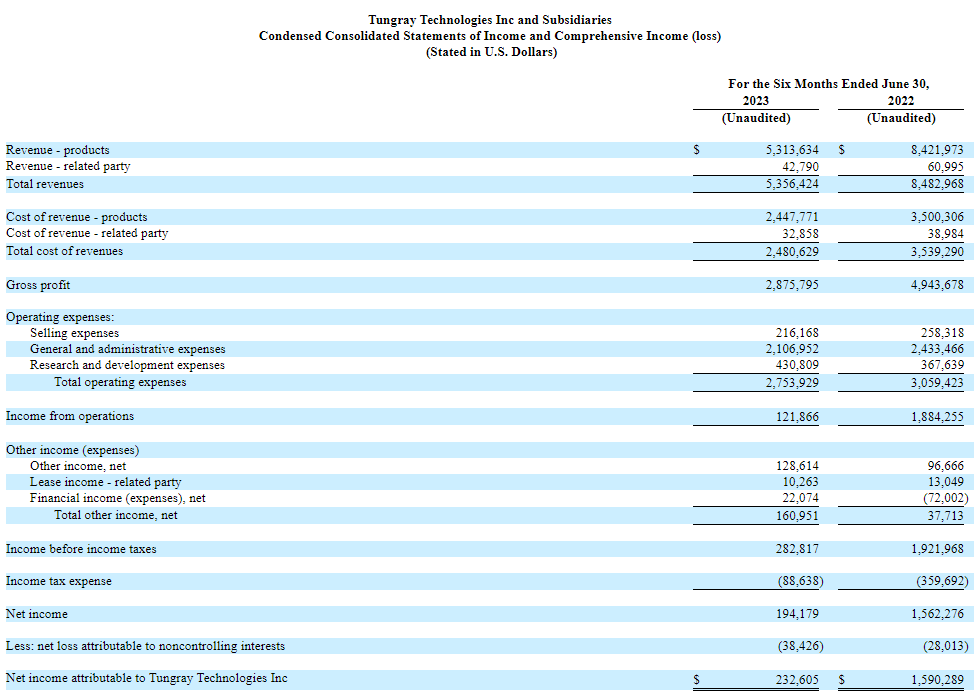This screenshot has width=977, height=696.
Task: Click 'Operating expenses:' section label
Action: (60, 317)
